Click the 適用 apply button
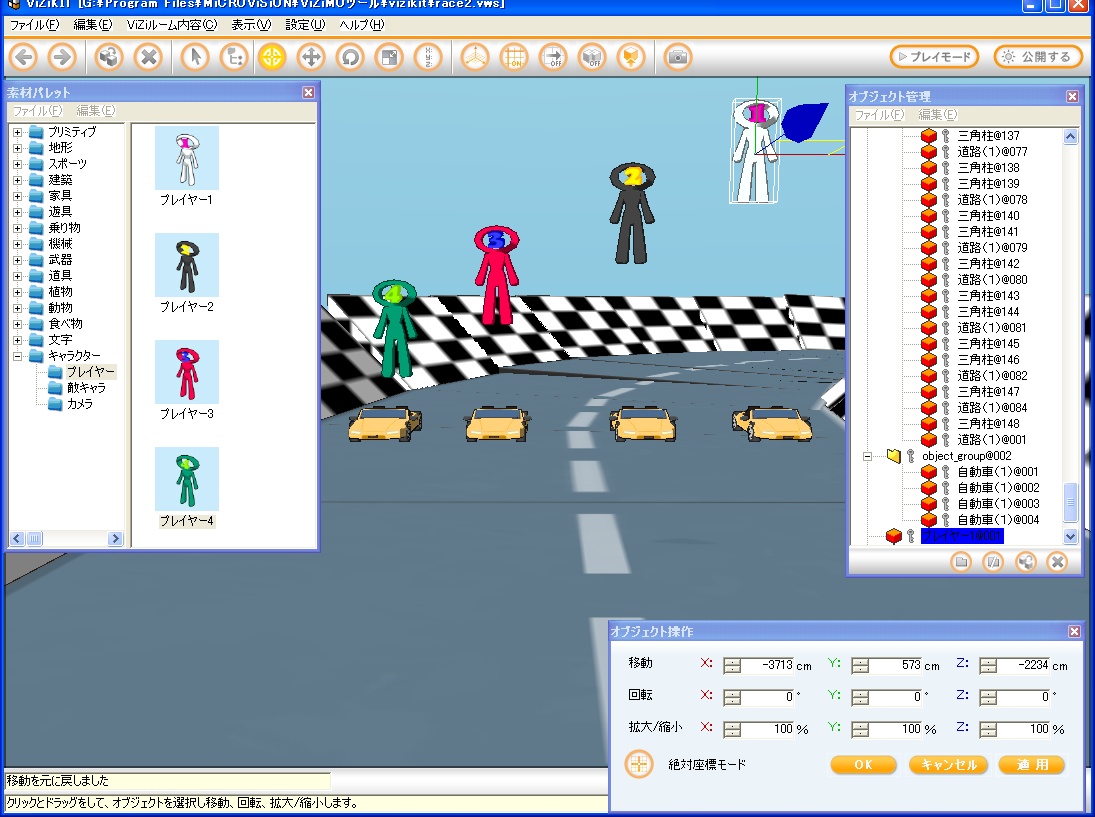 point(1031,765)
